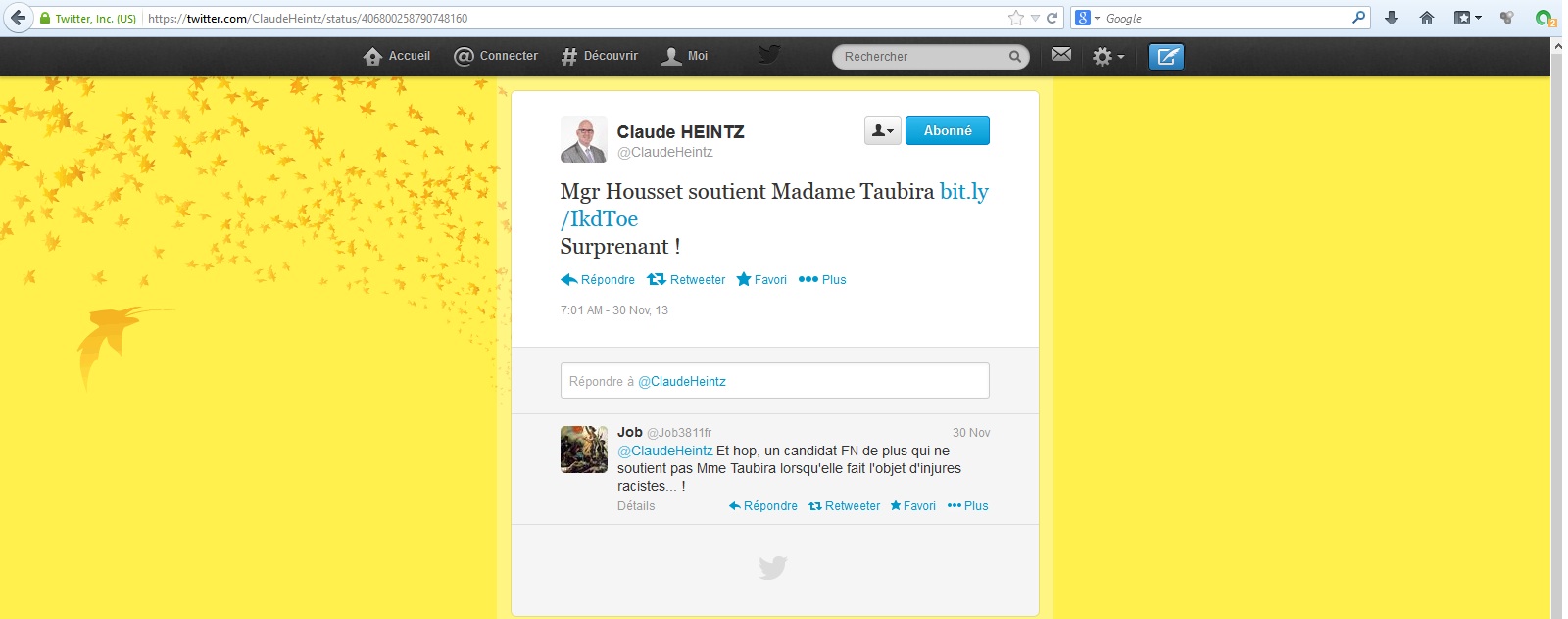This screenshot has width=1568, height=619.
Task: Expand the settings gear dropdown menu
Action: tap(1108, 57)
